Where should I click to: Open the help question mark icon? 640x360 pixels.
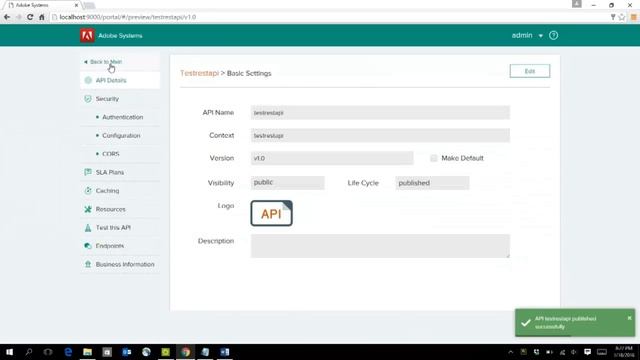coord(553,36)
